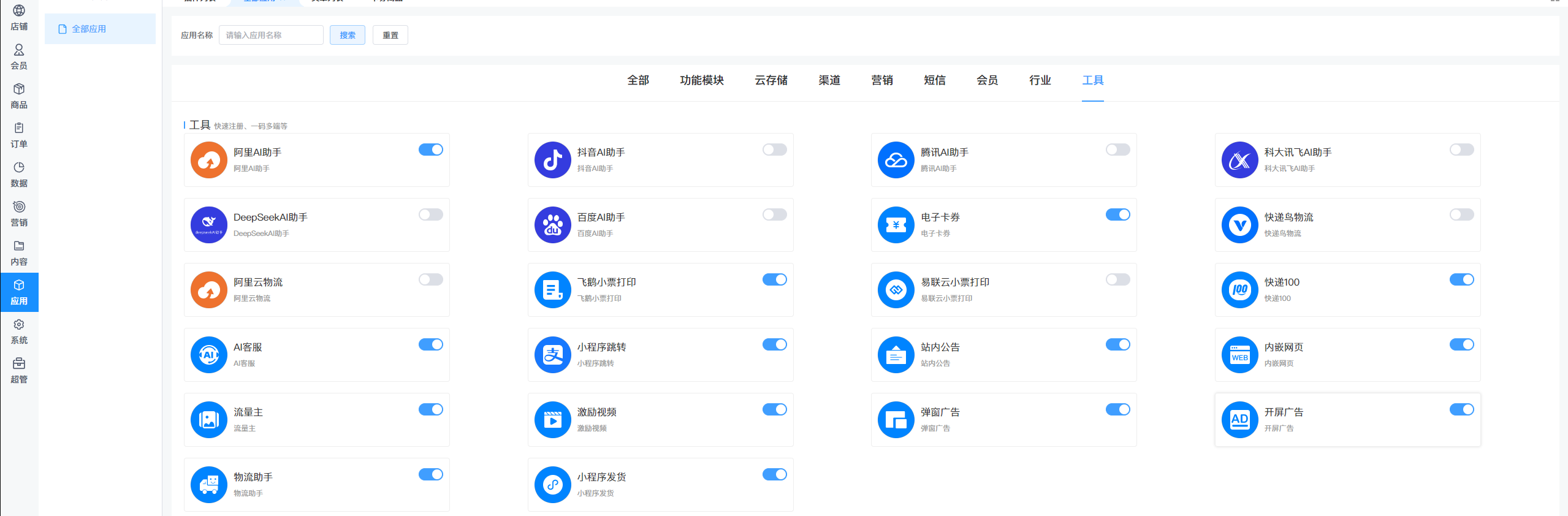
Task: Switch to the 云存储 tab
Action: coord(771,80)
